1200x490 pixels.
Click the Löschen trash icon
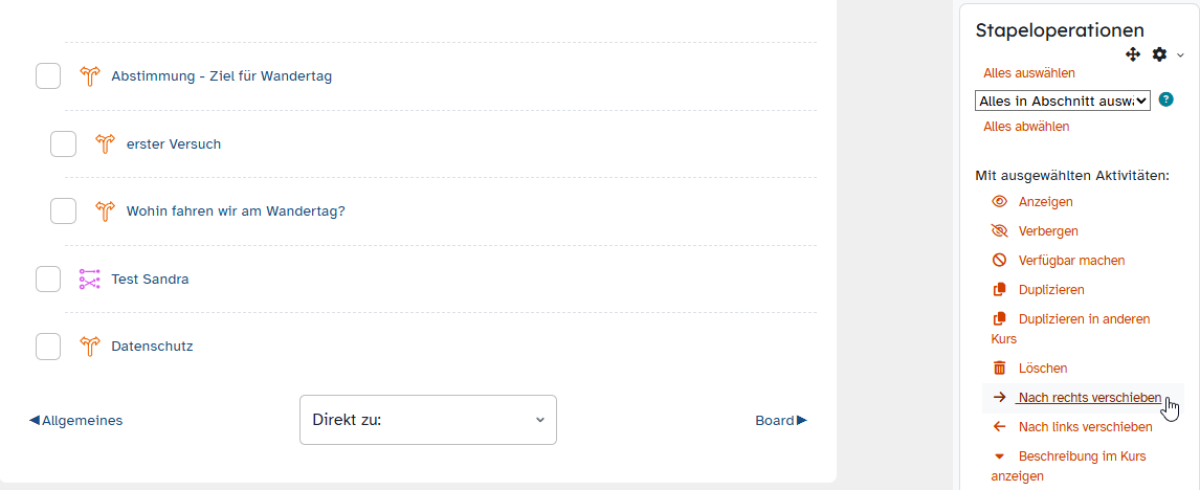pyautogui.click(x=999, y=368)
